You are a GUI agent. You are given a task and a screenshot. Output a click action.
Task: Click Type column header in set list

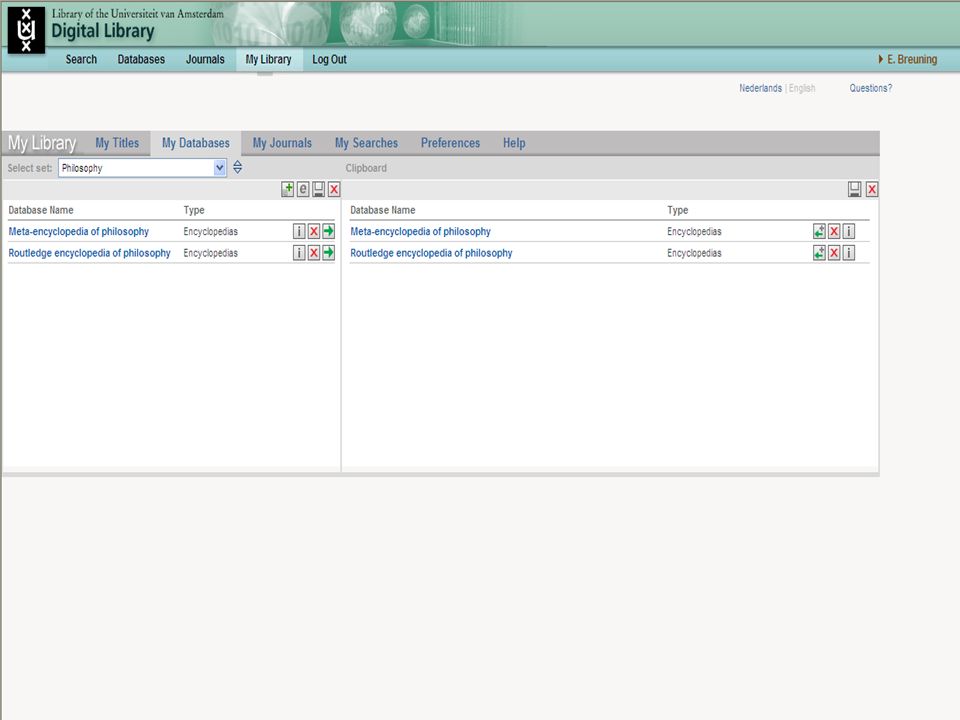194,210
